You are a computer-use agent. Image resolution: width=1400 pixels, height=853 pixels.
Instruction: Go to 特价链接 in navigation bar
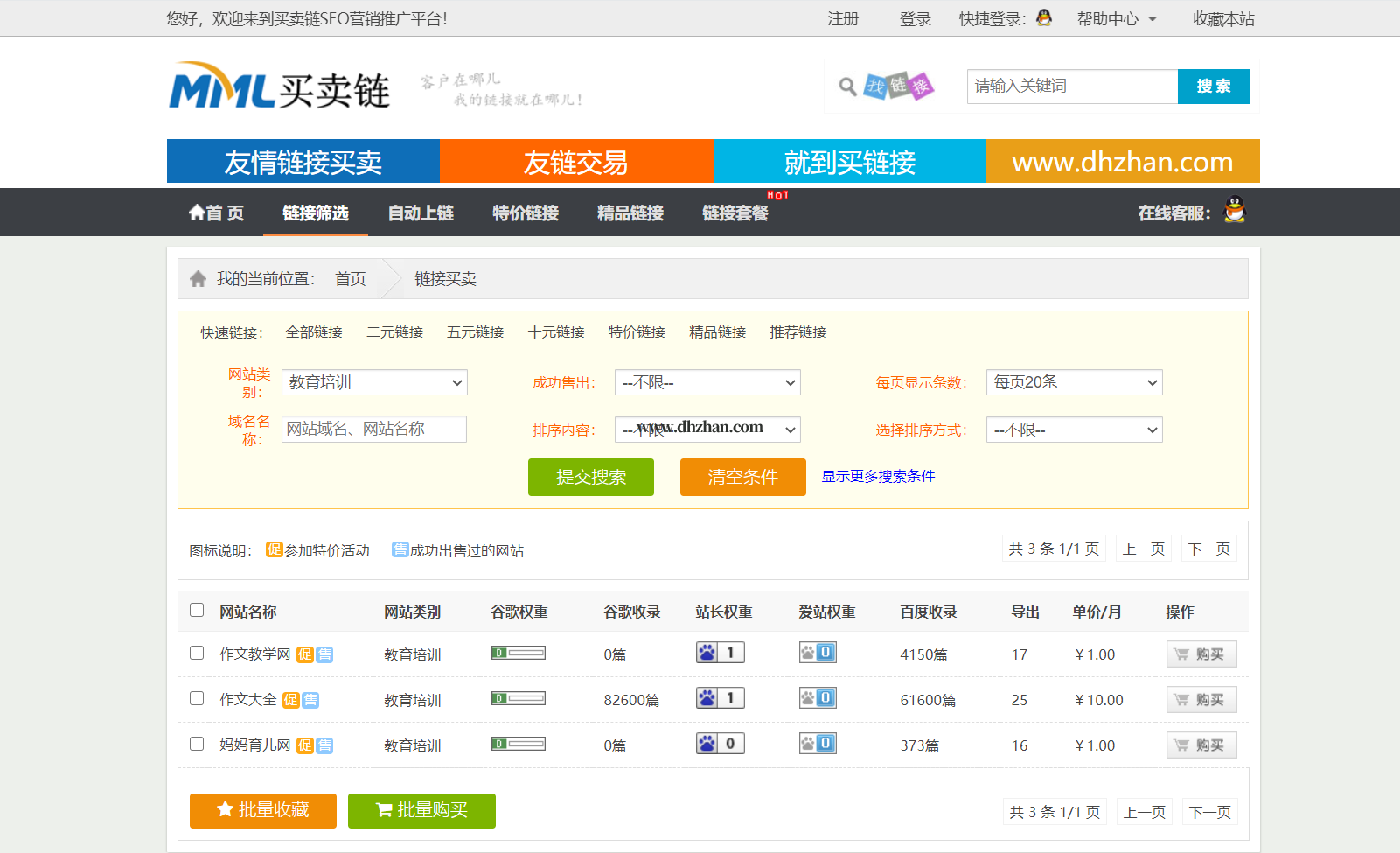[x=525, y=213]
